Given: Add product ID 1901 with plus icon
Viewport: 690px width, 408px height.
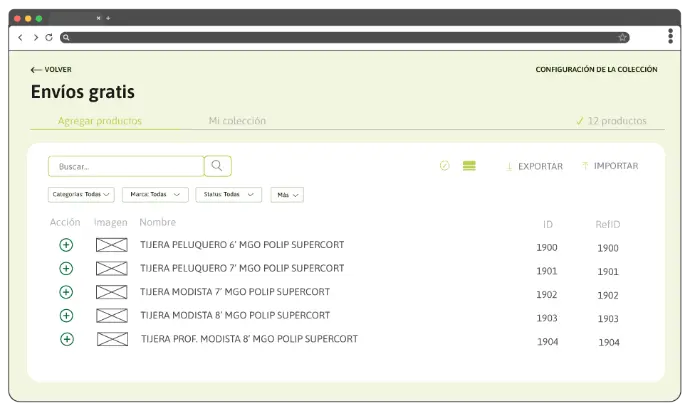Looking at the screenshot, I should (66, 268).
